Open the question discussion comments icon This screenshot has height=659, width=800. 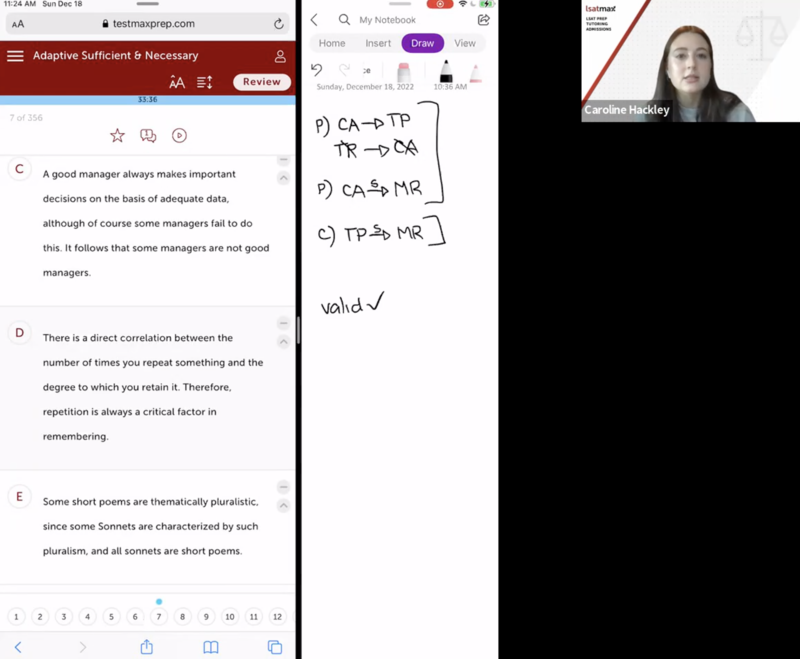[x=148, y=135]
